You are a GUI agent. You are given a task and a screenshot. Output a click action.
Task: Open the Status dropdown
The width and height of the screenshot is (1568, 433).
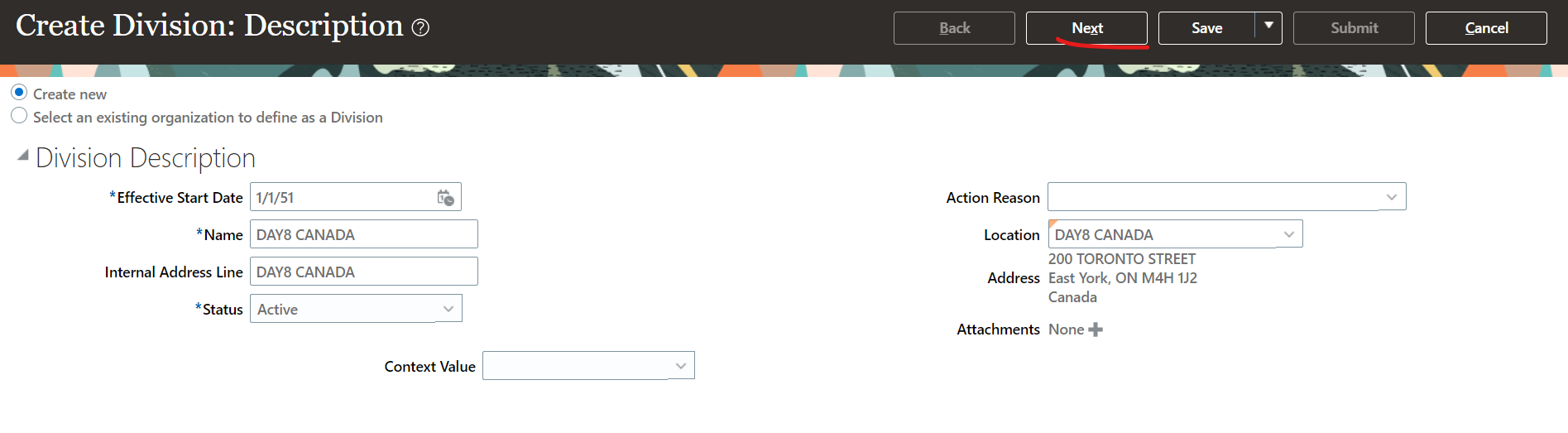448,310
